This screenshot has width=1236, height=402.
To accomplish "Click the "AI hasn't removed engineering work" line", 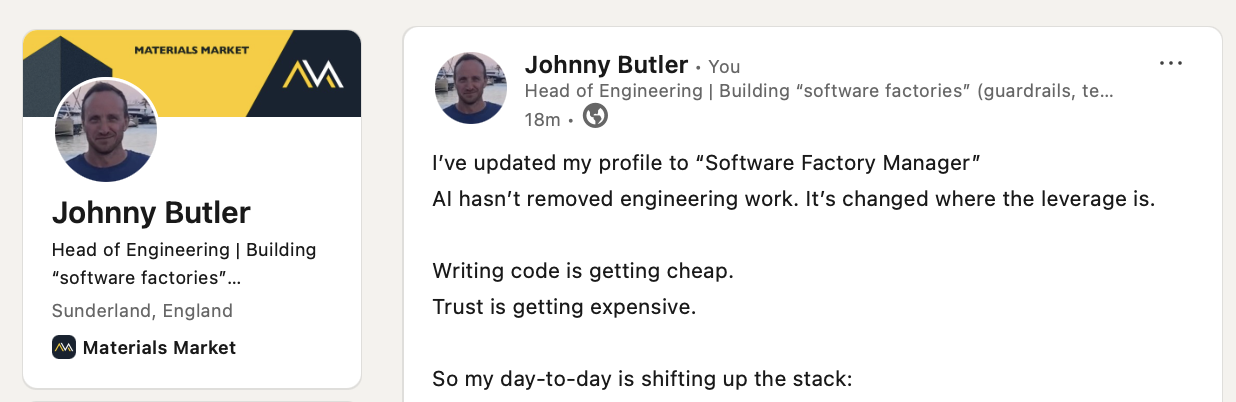I will pos(793,198).
